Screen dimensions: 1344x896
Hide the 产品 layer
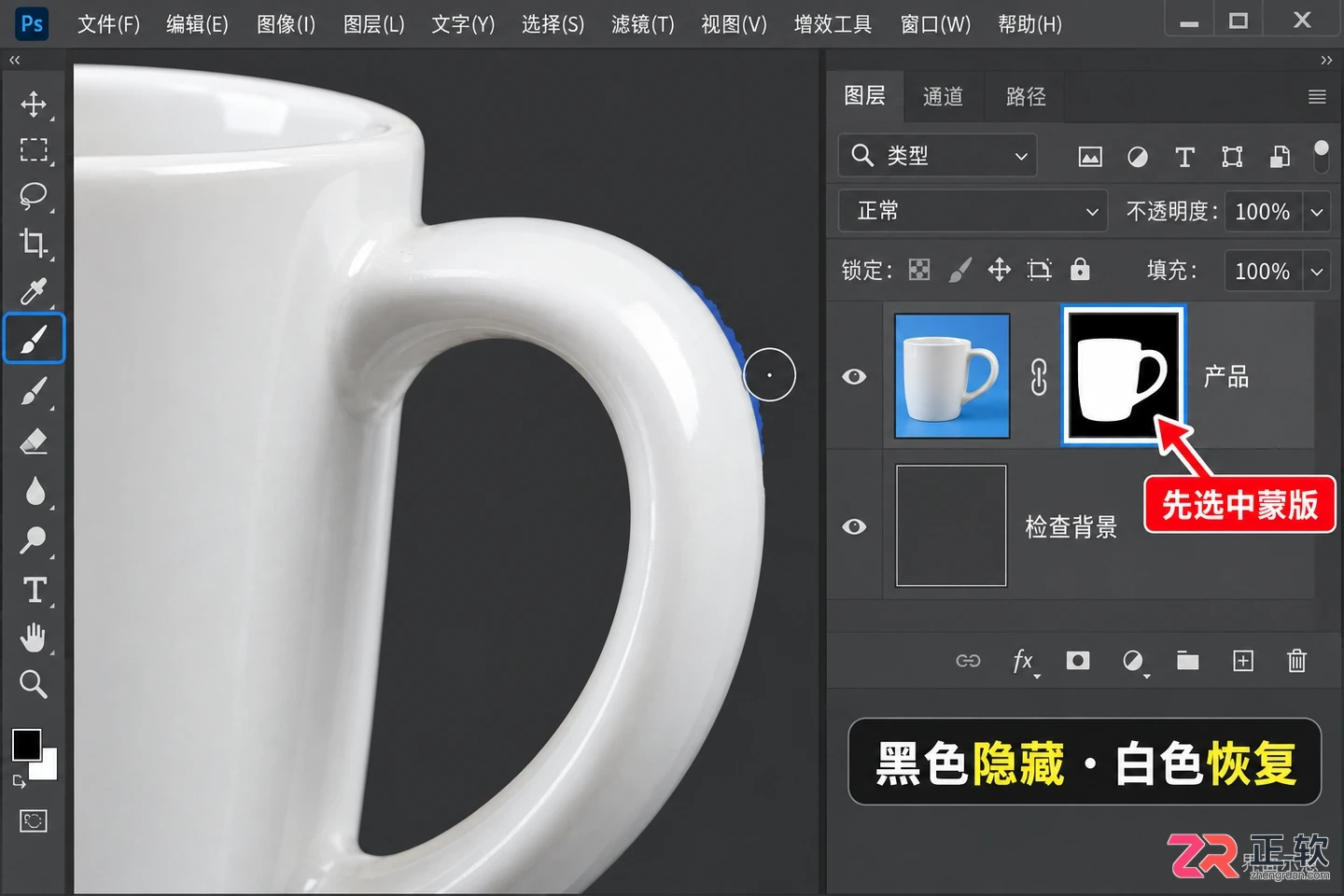pos(854,376)
